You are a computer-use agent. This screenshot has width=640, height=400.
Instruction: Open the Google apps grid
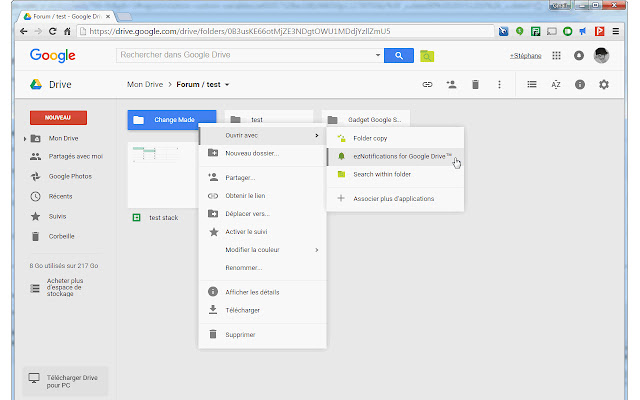point(556,56)
